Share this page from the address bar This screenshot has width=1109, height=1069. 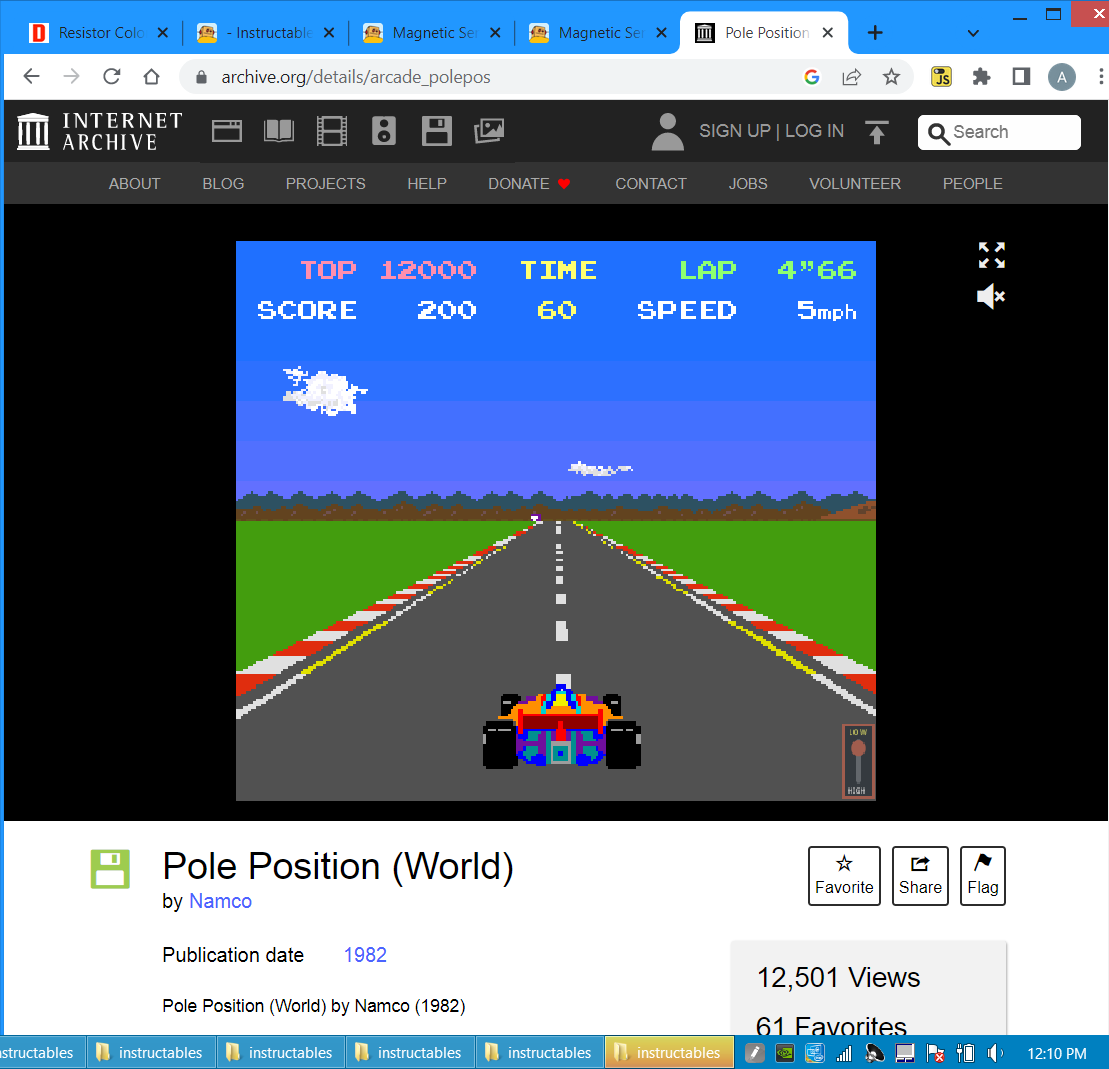coord(852,77)
